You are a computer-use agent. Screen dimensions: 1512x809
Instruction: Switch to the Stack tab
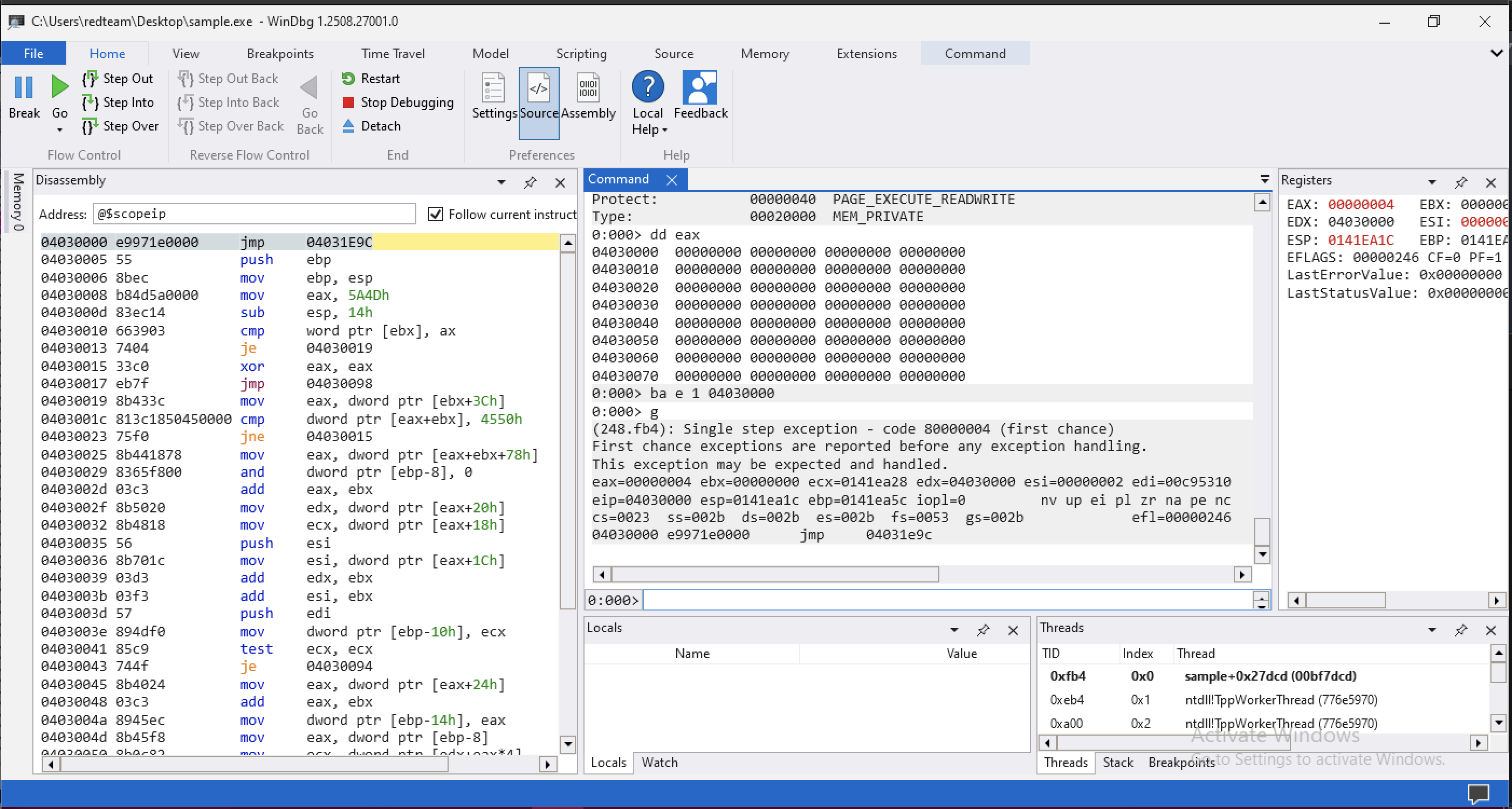click(x=1118, y=762)
